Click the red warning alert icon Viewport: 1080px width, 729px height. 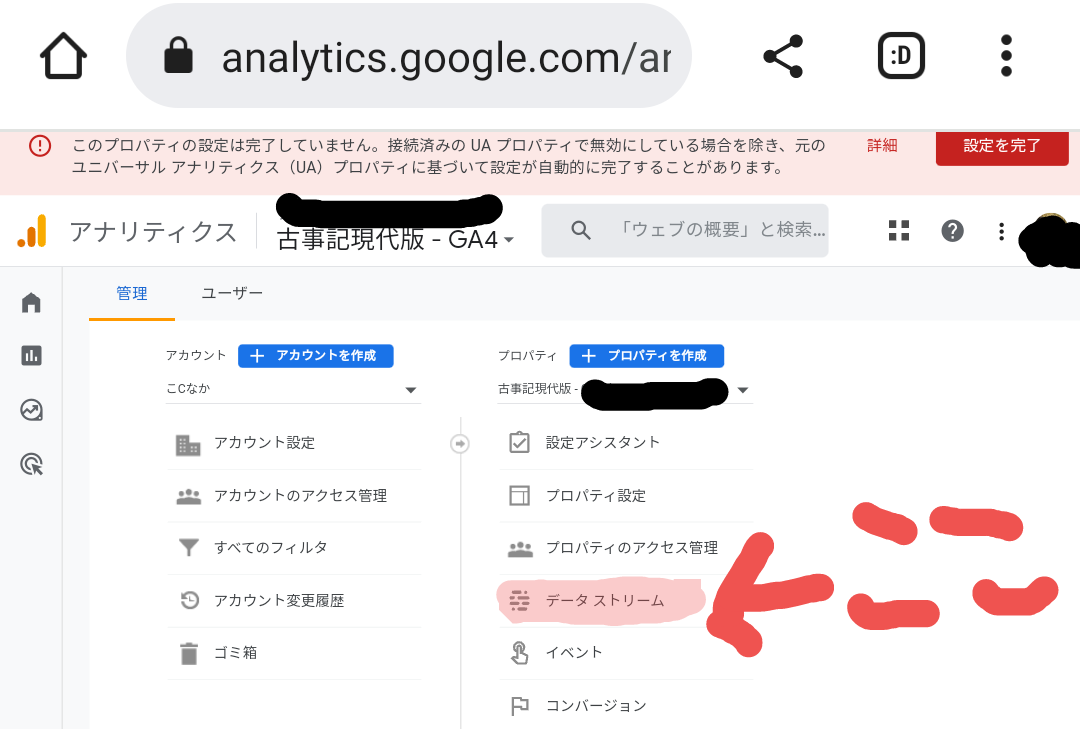pyautogui.click(x=40, y=145)
